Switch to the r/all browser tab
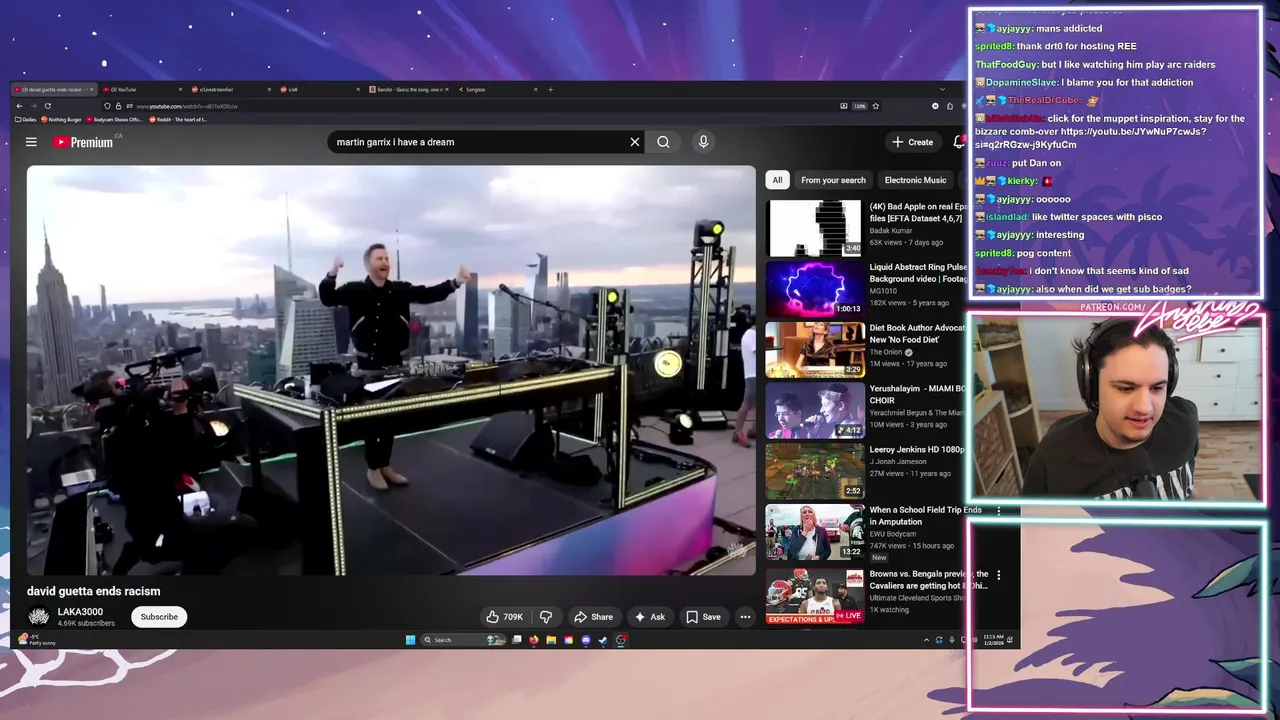 click(x=320, y=89)
